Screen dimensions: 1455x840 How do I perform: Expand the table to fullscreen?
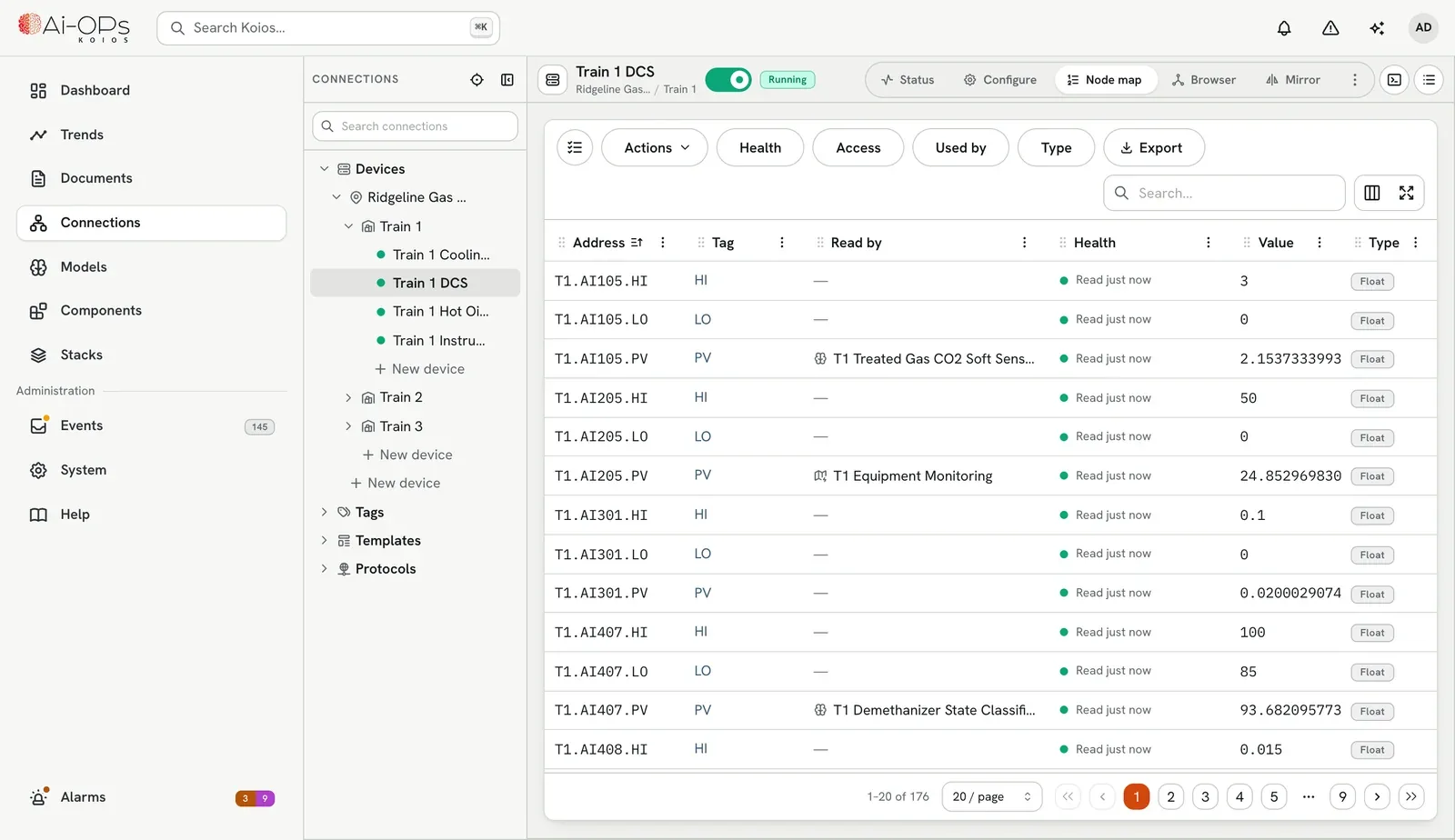click(1407, 193)
